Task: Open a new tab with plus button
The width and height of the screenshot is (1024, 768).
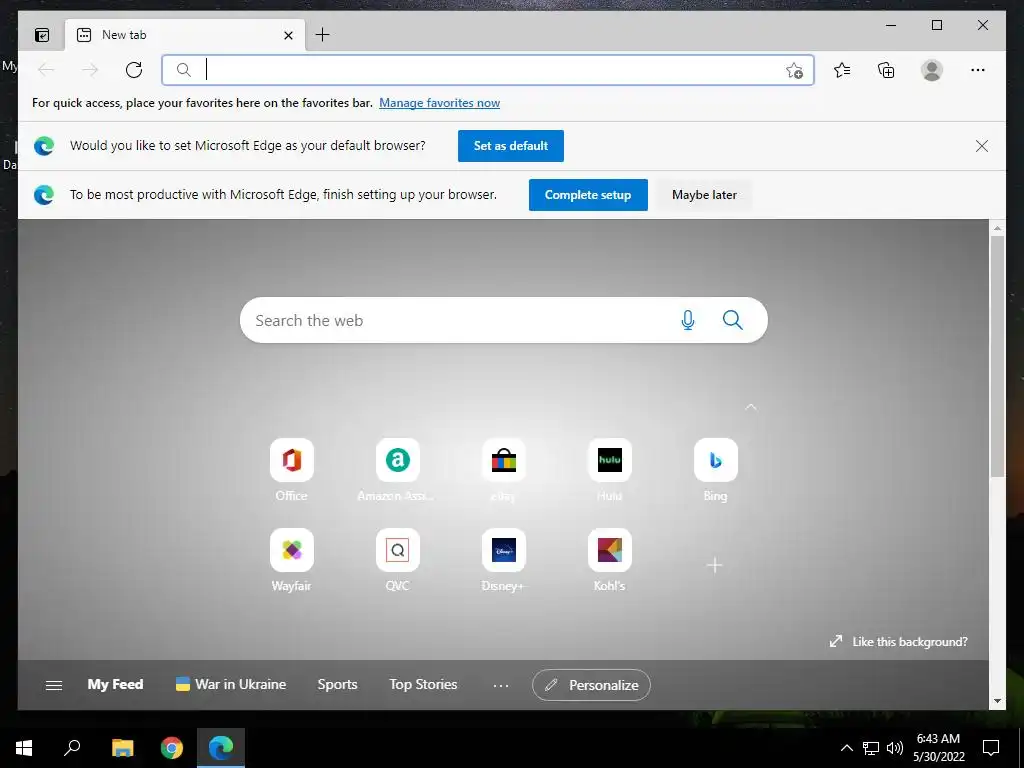Action: point(323,35)
